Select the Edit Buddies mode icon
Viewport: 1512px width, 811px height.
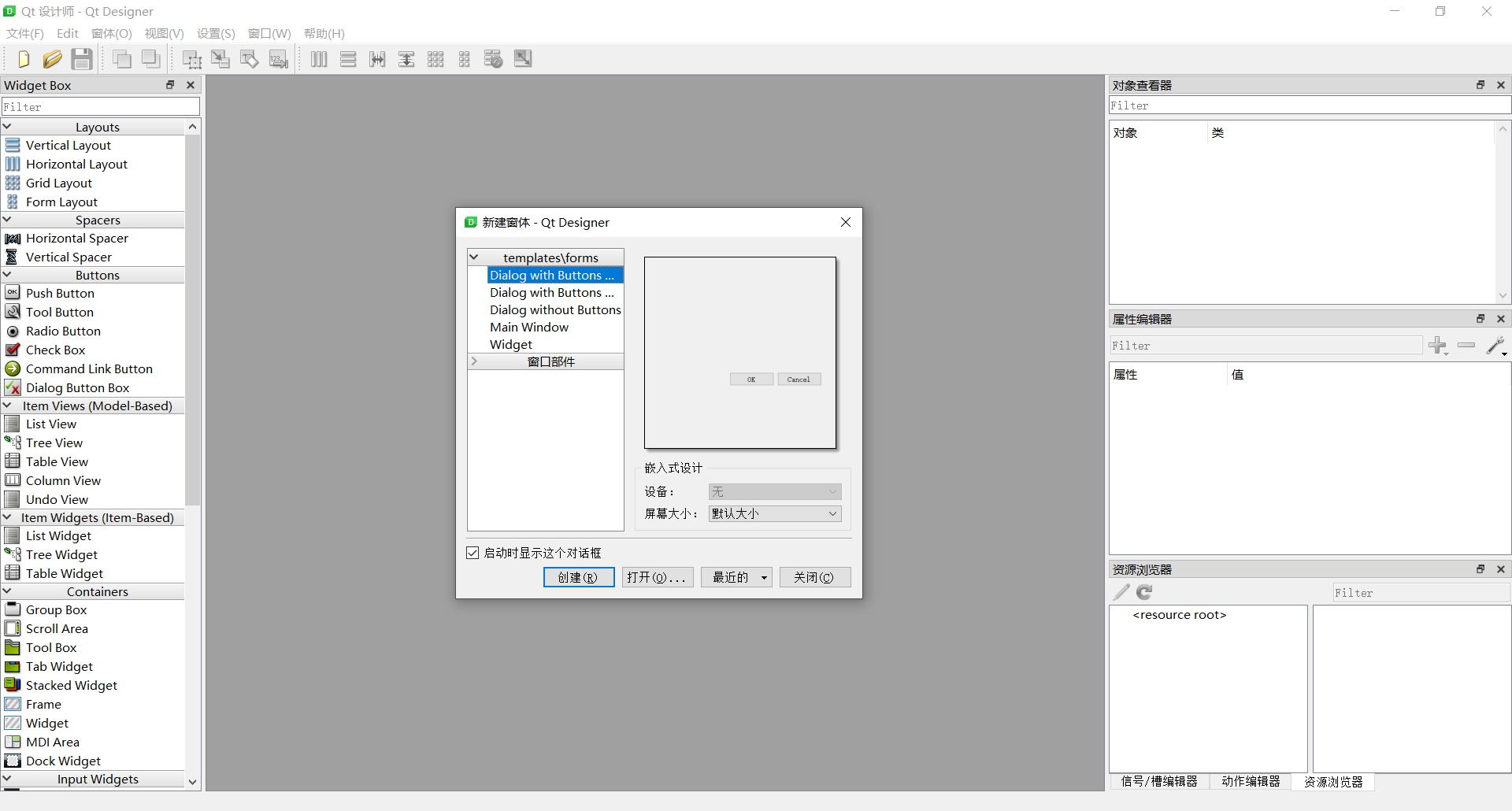coord(250,59)
